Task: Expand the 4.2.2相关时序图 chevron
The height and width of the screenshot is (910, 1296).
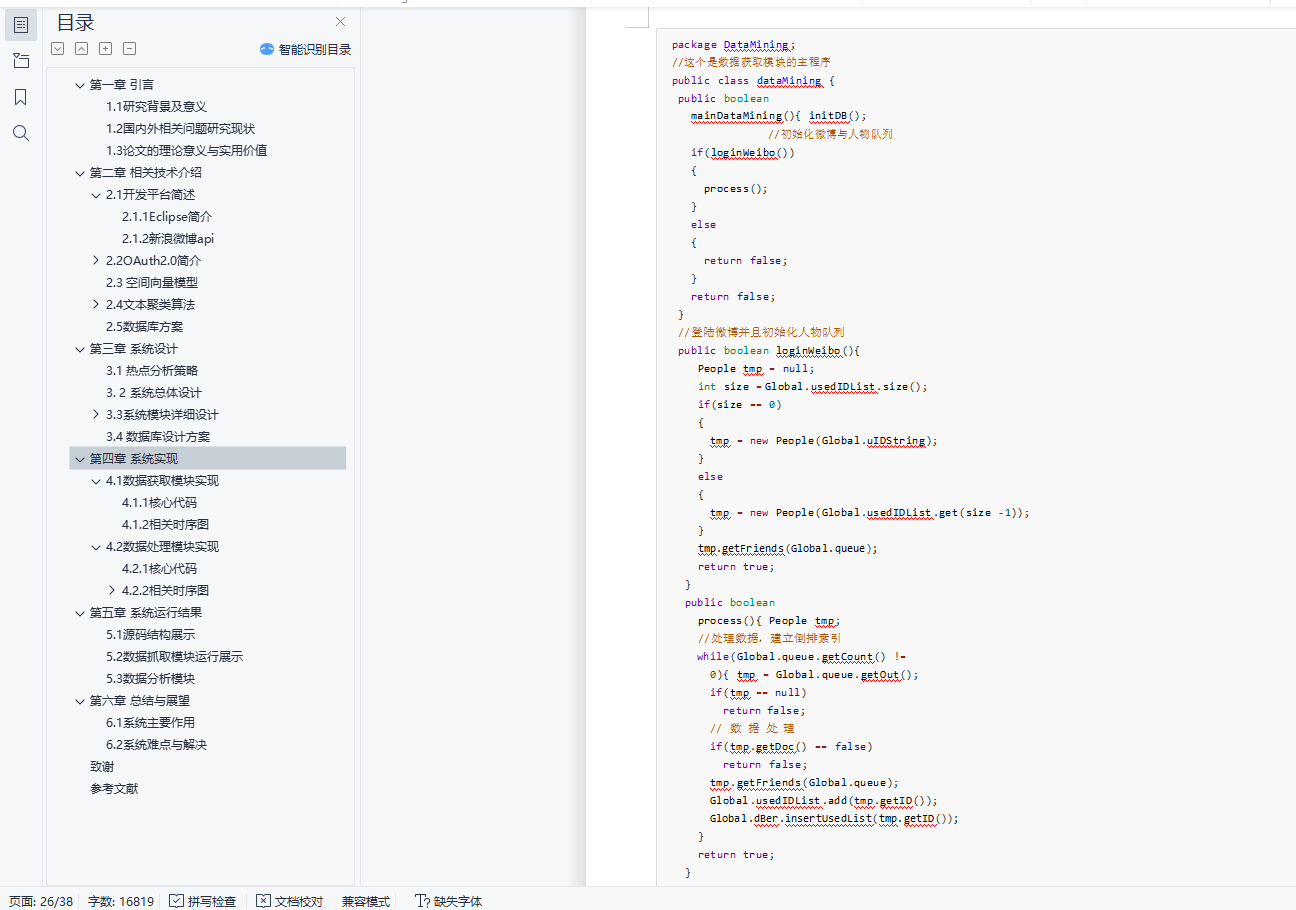Action: [112, 591]
